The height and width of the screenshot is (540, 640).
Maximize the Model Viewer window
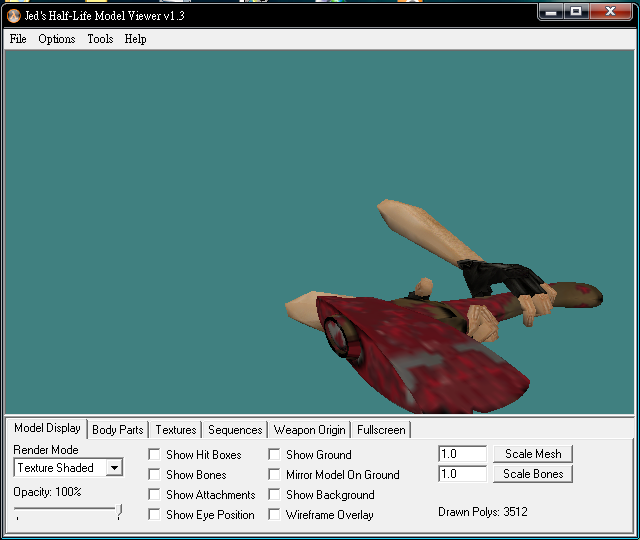576,12
